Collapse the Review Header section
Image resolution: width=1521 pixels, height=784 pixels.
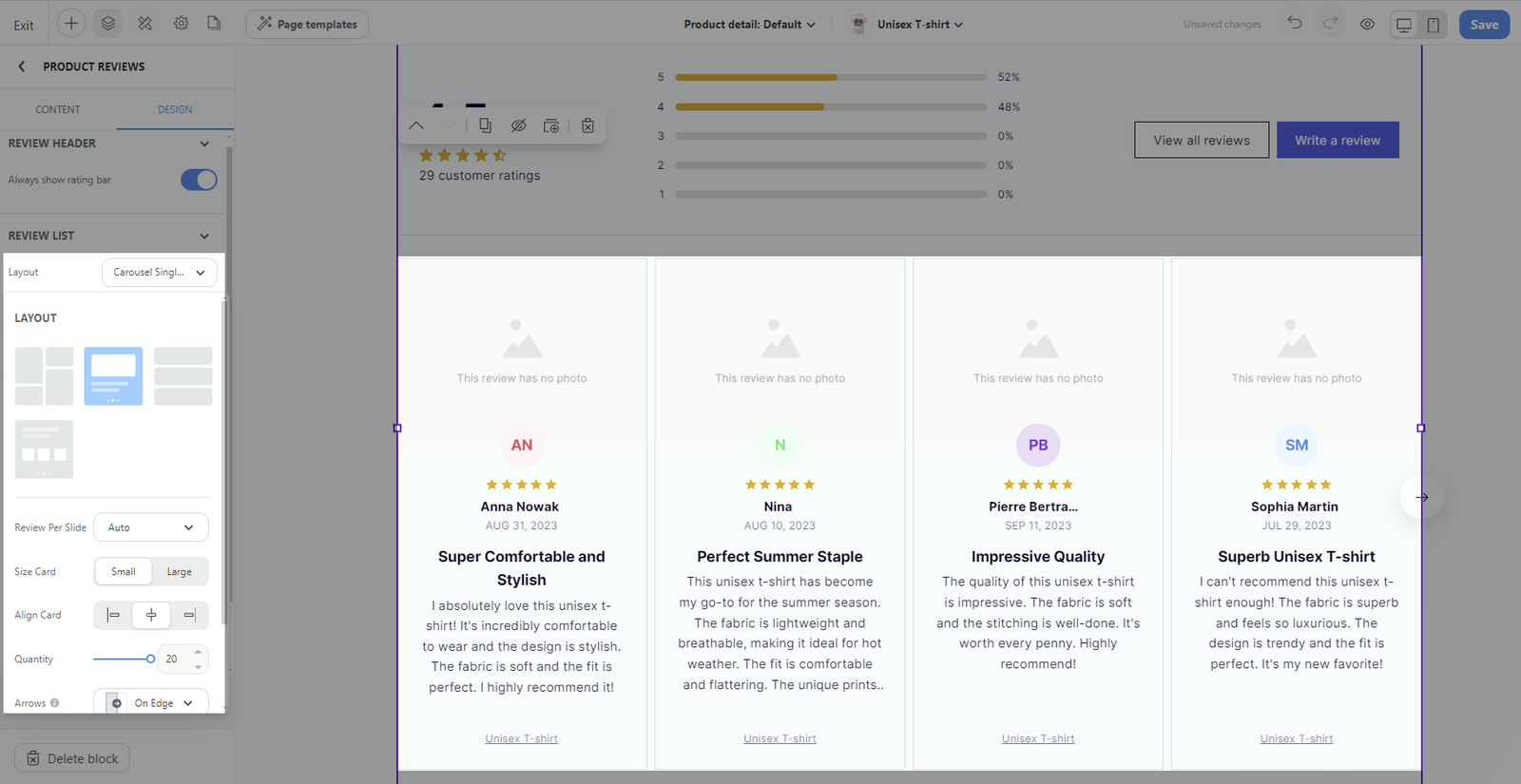coord(204,143)
